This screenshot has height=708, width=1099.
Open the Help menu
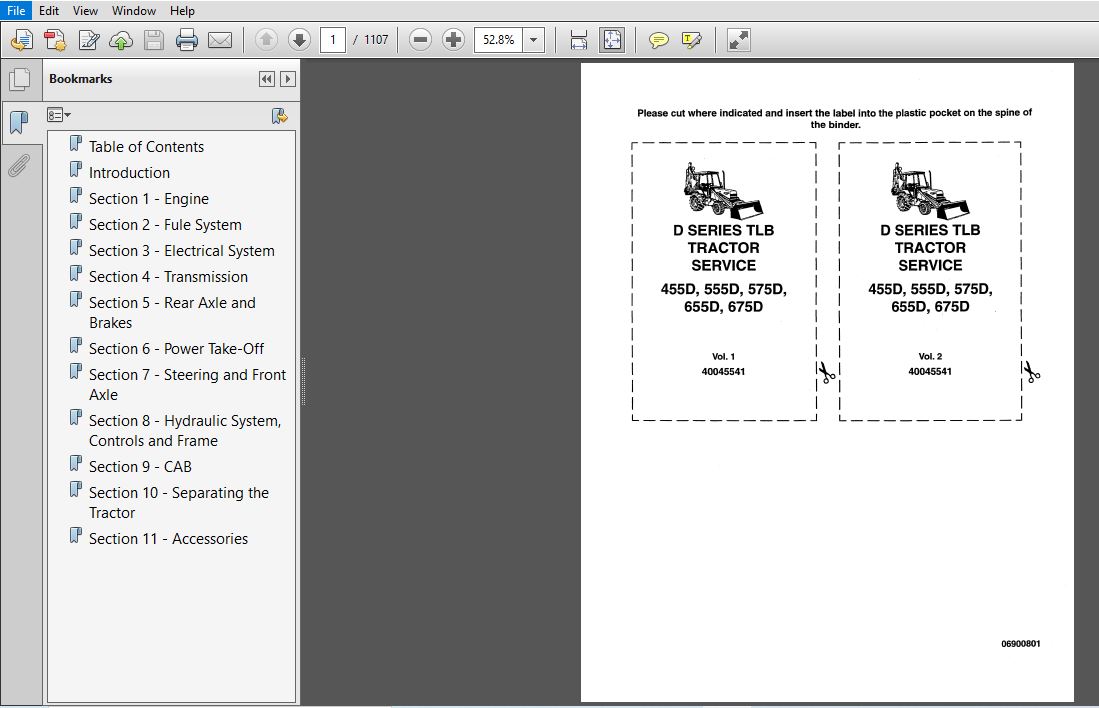click(x=182, y=11)
